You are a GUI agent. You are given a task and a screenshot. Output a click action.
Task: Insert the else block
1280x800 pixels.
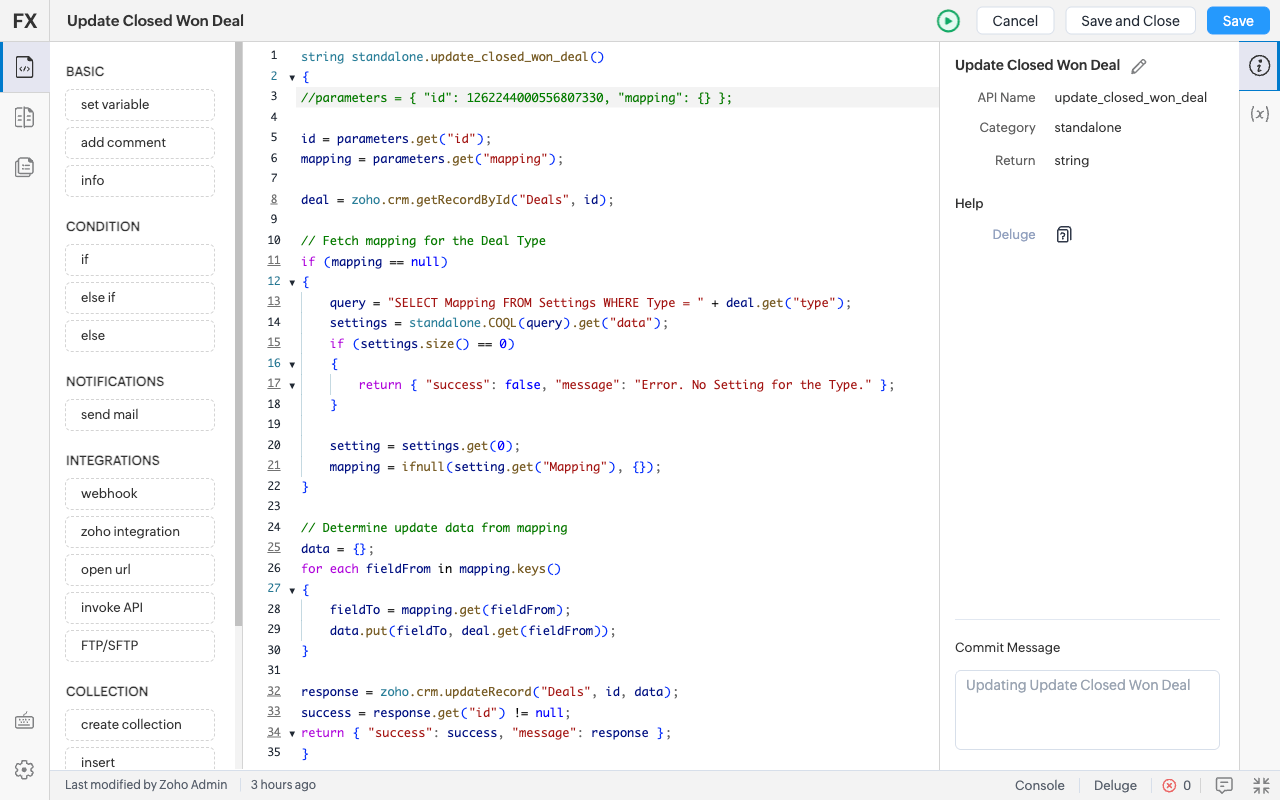(140, 336)
